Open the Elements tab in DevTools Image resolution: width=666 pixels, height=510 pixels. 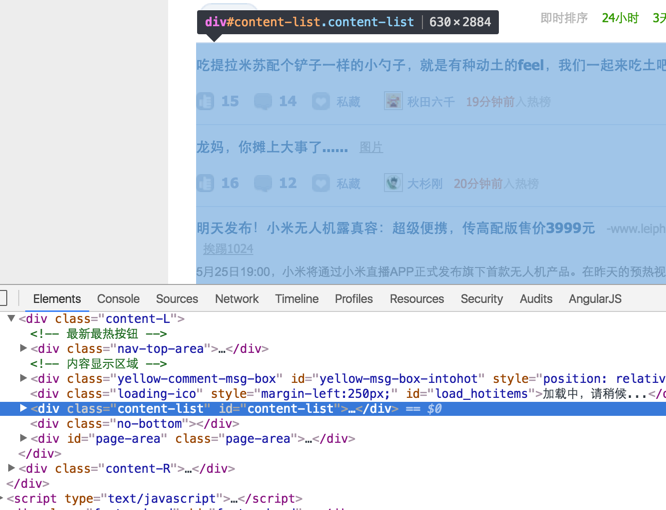(57, 299)
